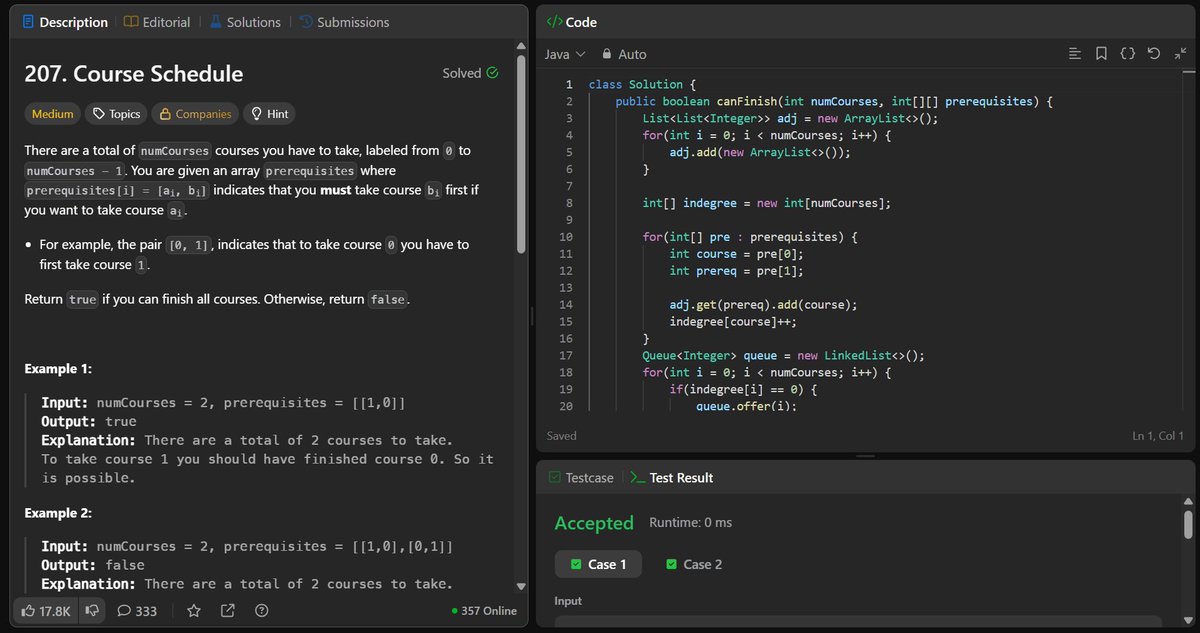Viewport: 1200px width, 633px height.
Task: Show the problem Topics tag
Action: pyautogui.click(x=116, y=114)
